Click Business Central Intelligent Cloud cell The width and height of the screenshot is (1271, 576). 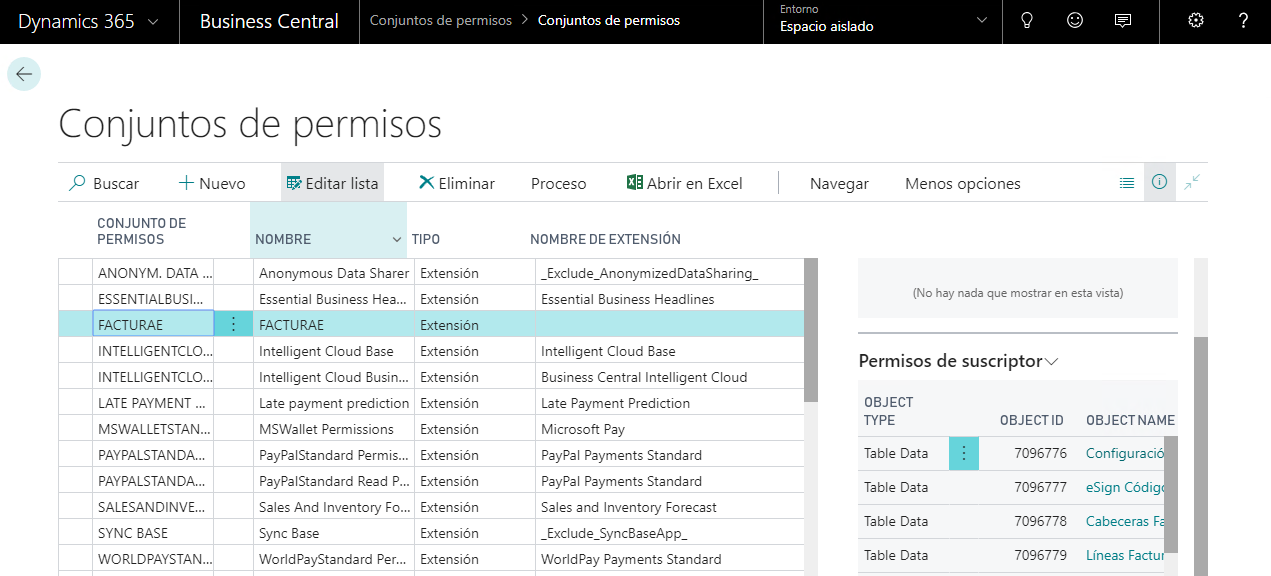tap(669, 376)
